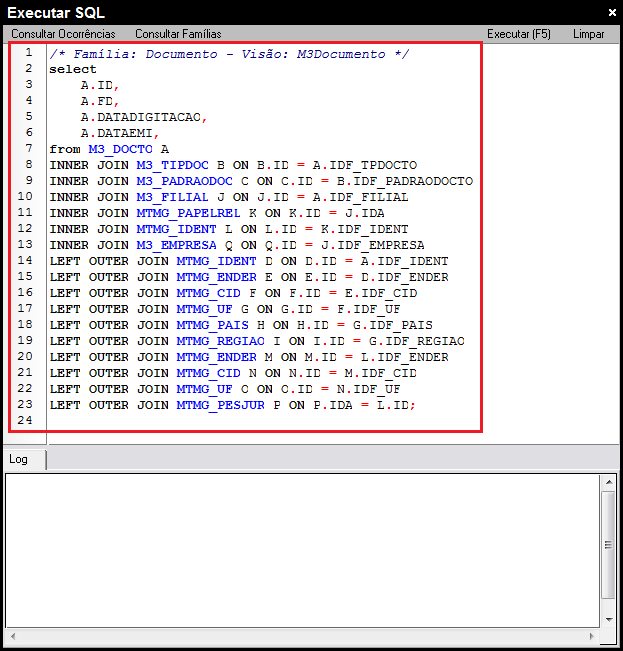Click the comment line 'Família: Documento - Visão: M3Documento'

coord(230,54)
